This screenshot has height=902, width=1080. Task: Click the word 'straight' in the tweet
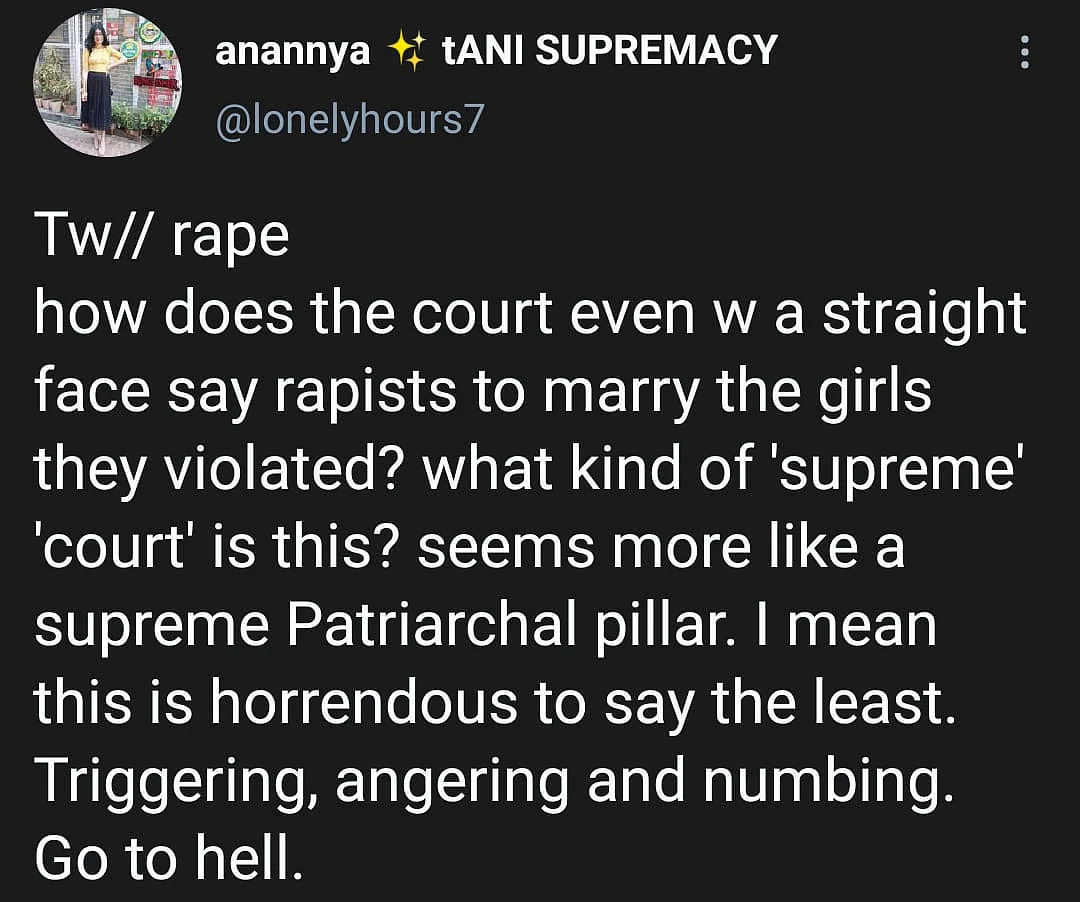click(925, 315)
